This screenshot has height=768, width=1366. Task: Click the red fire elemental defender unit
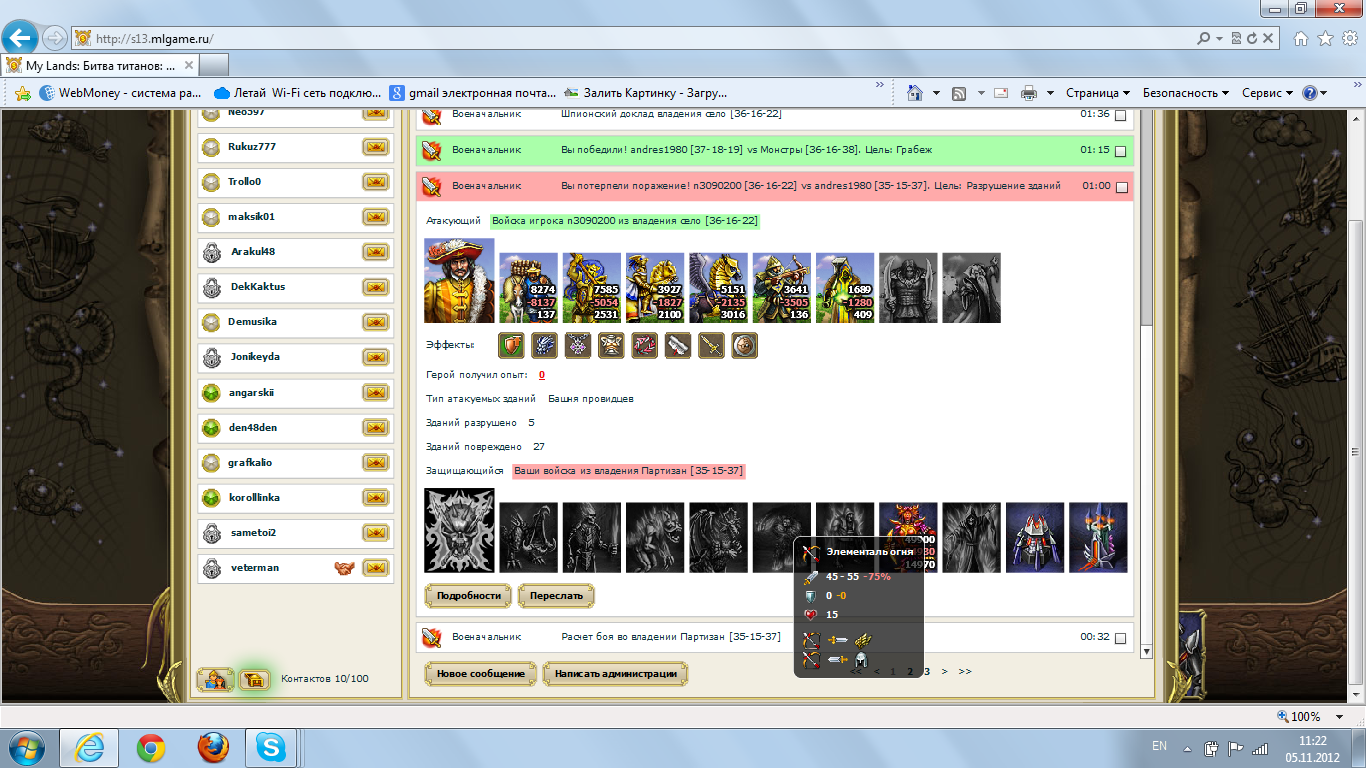(x=909, y=538)
